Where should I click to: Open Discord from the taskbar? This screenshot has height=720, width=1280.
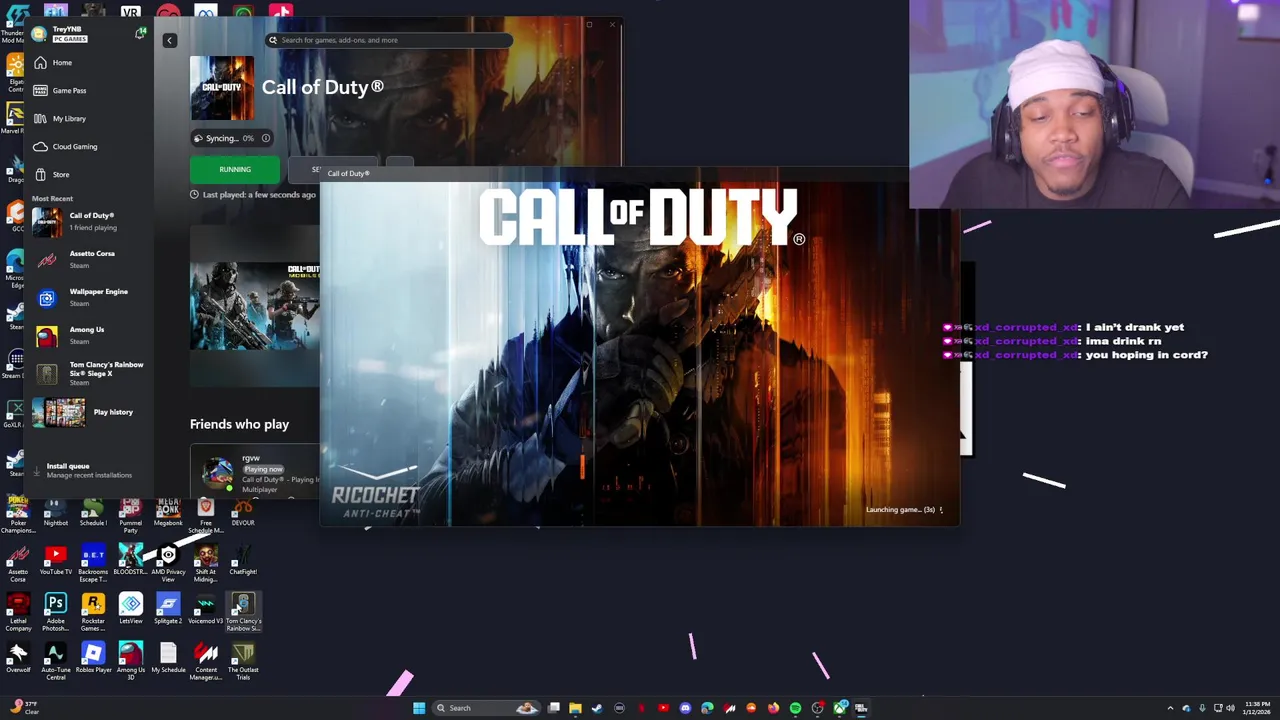pos(685,708)
